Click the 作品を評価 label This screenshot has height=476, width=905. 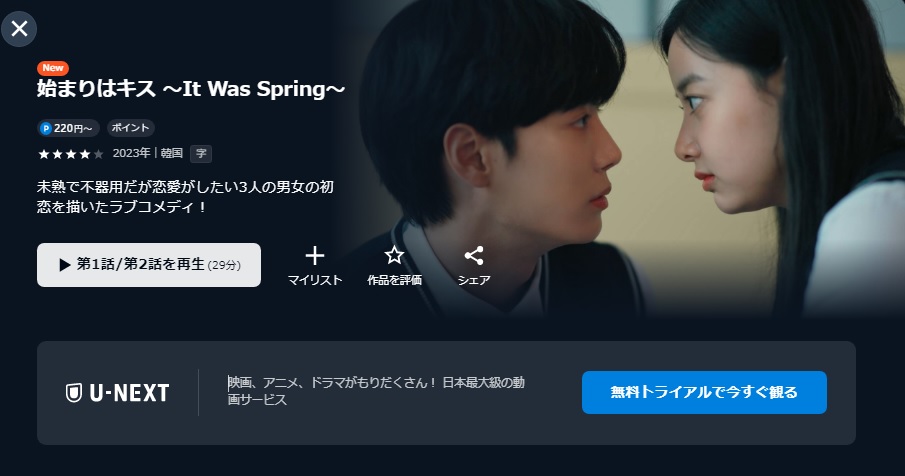(395, 280)
